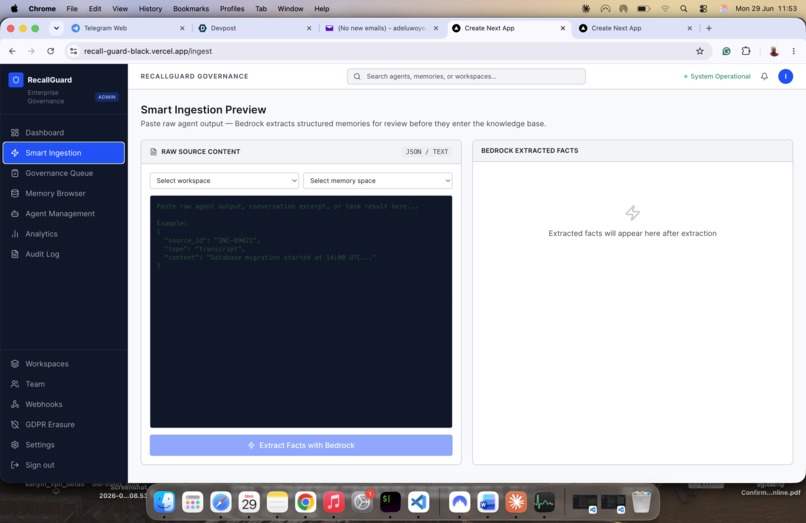The width and height of the screenshot is (806, 523).
Task: Open GDPR Erasure page
Action: (x=64, y=424)
